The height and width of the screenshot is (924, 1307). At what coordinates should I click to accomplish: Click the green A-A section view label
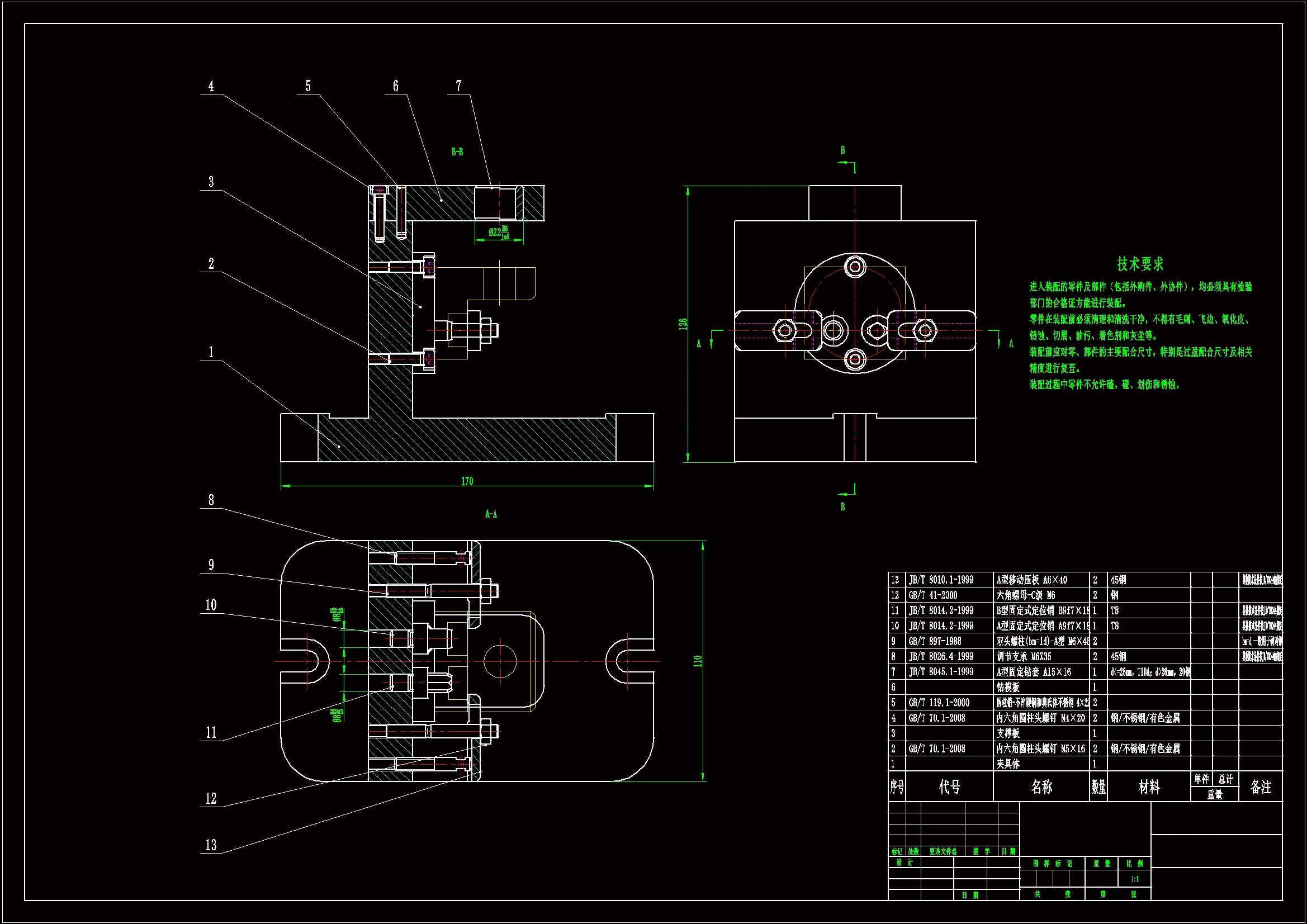pos(491,514)
